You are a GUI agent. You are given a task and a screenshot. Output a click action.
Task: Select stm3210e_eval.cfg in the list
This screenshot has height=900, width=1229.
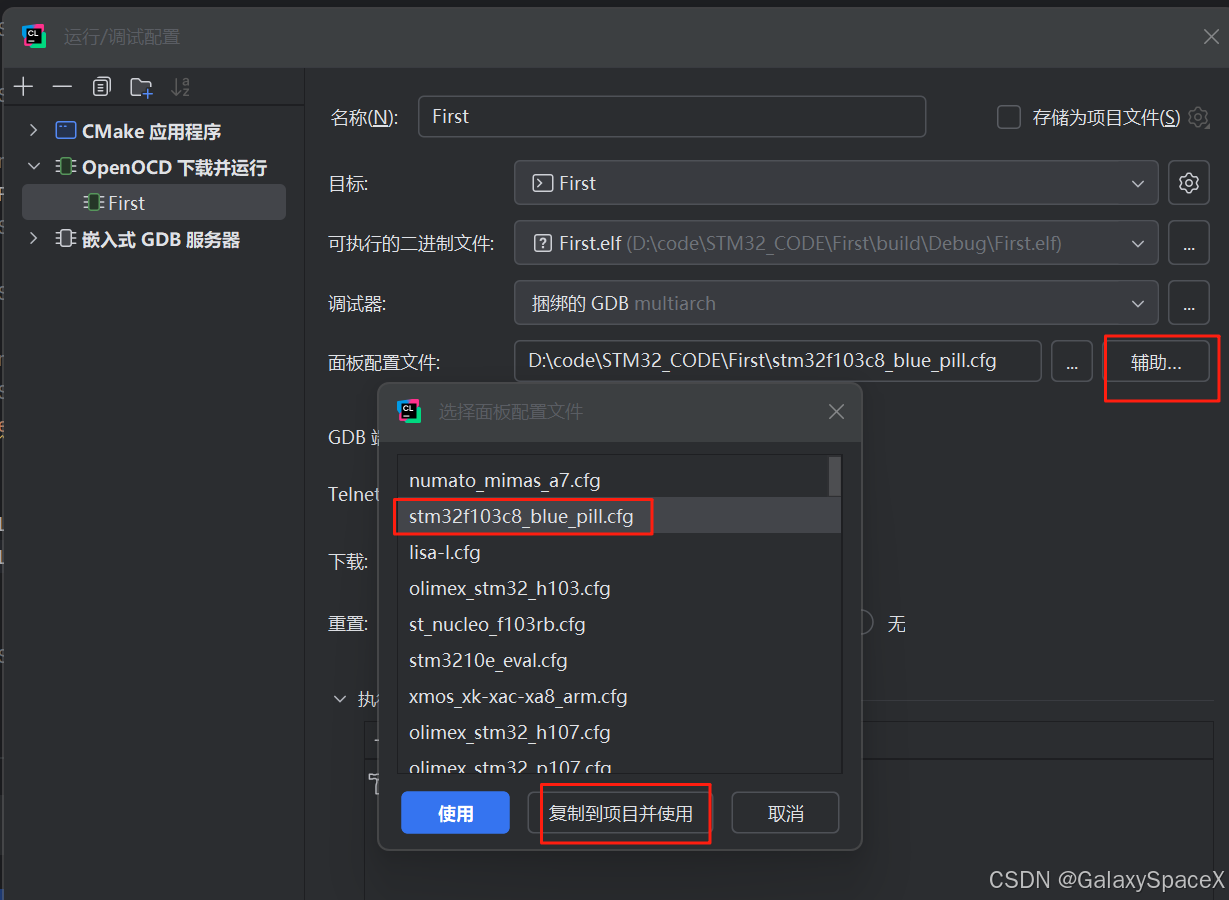coord(619,660)
